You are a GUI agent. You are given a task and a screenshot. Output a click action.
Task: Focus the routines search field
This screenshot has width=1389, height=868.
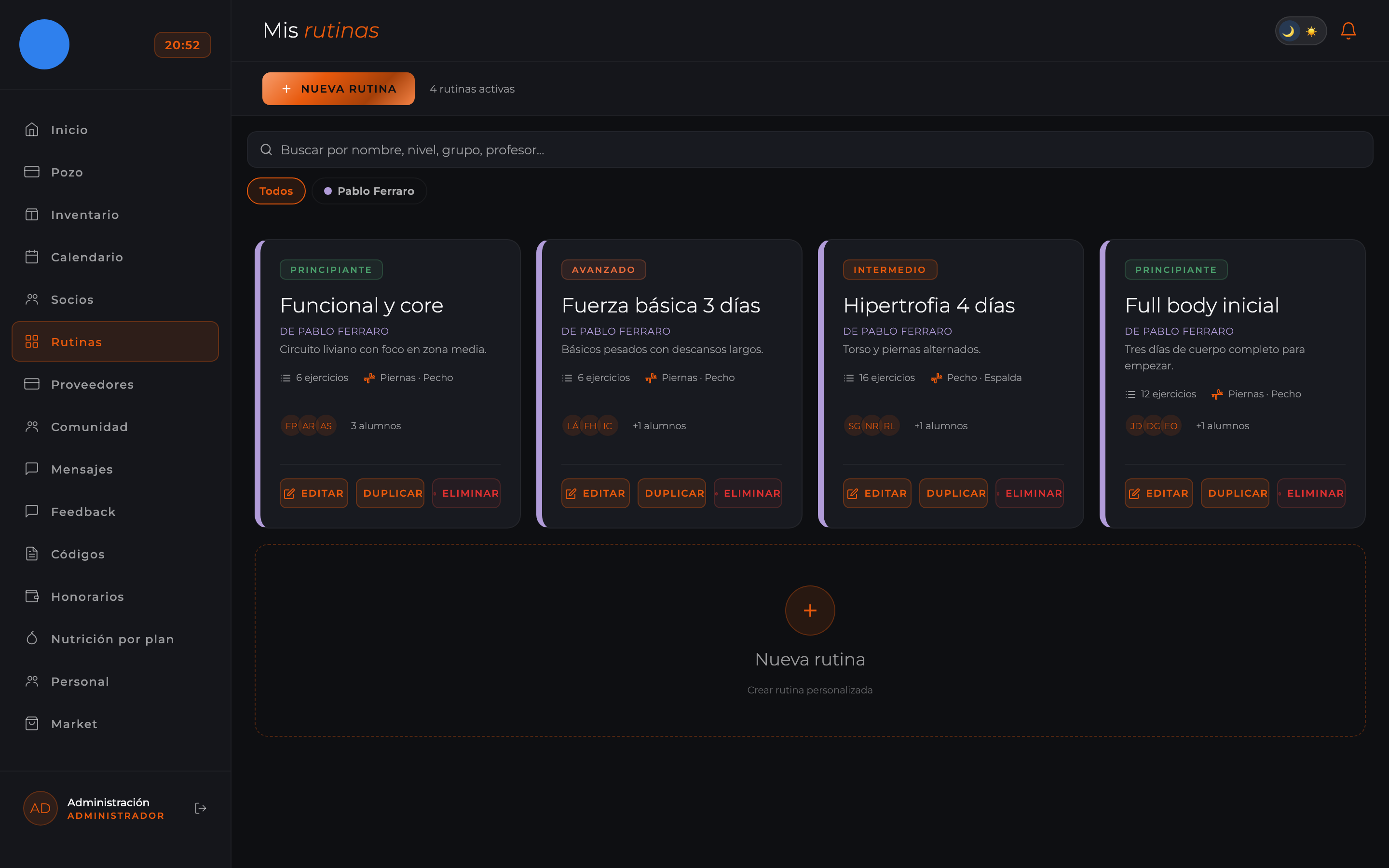tap(810, 149)
